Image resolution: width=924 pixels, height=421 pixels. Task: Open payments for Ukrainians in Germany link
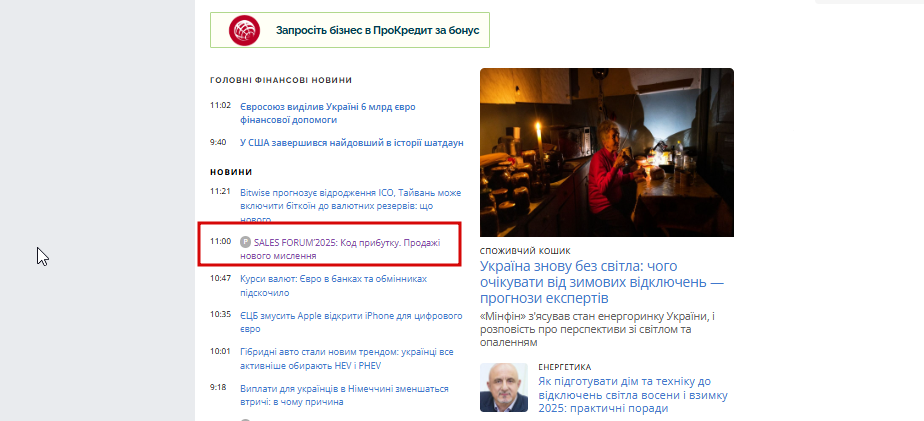pyautogui.click(x=344, y=396)
